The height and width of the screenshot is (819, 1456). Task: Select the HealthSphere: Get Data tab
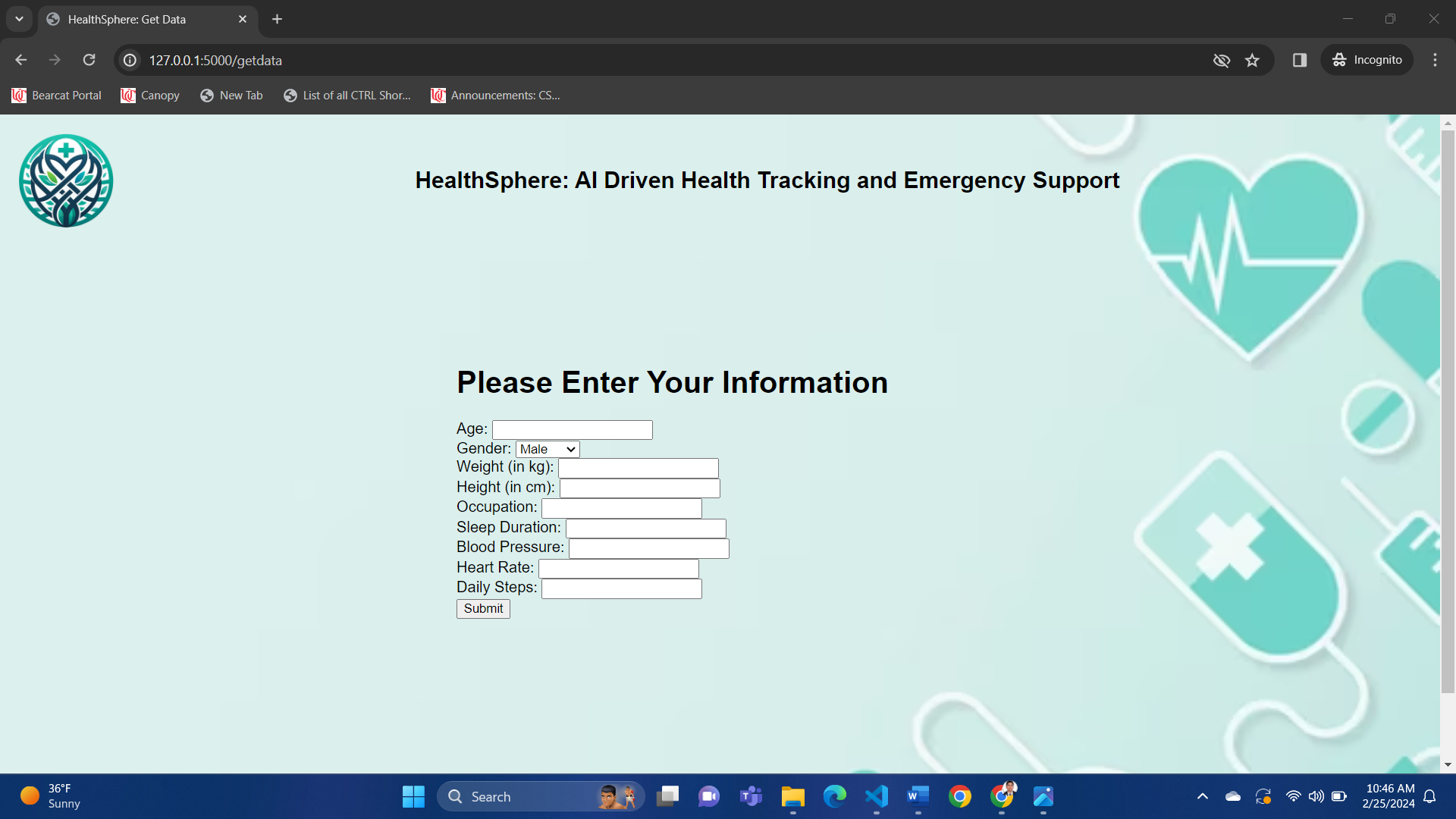tap(127, 19)
